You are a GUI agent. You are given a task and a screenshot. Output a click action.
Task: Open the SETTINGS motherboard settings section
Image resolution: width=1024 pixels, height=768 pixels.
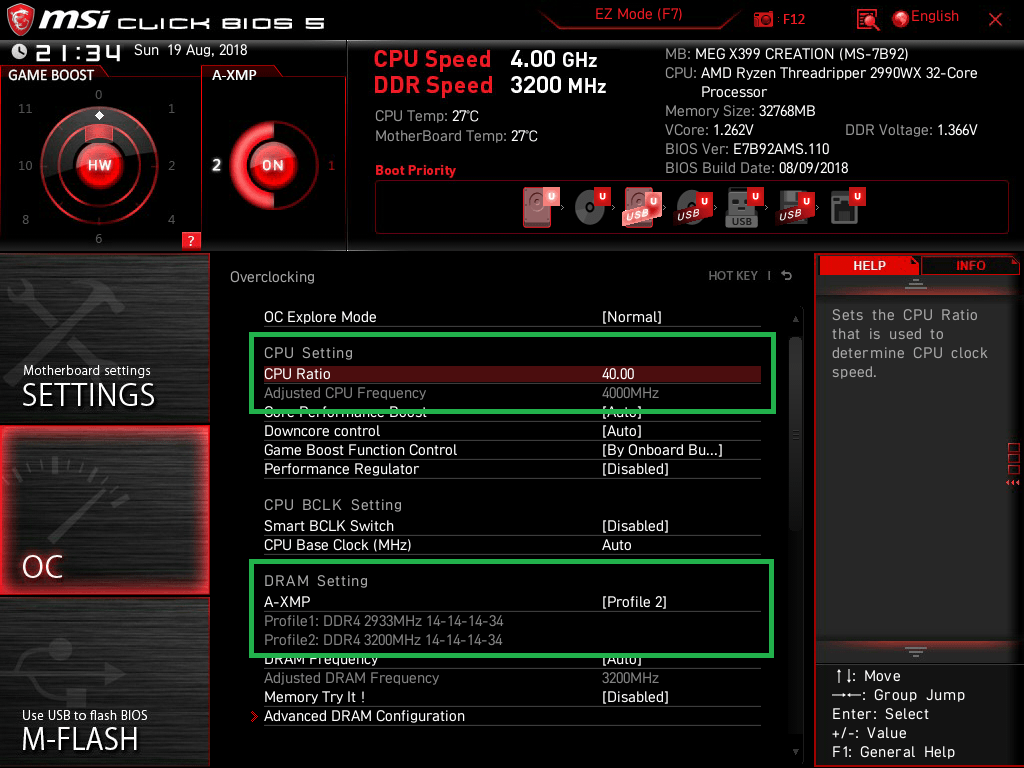[x=104, y=338]
